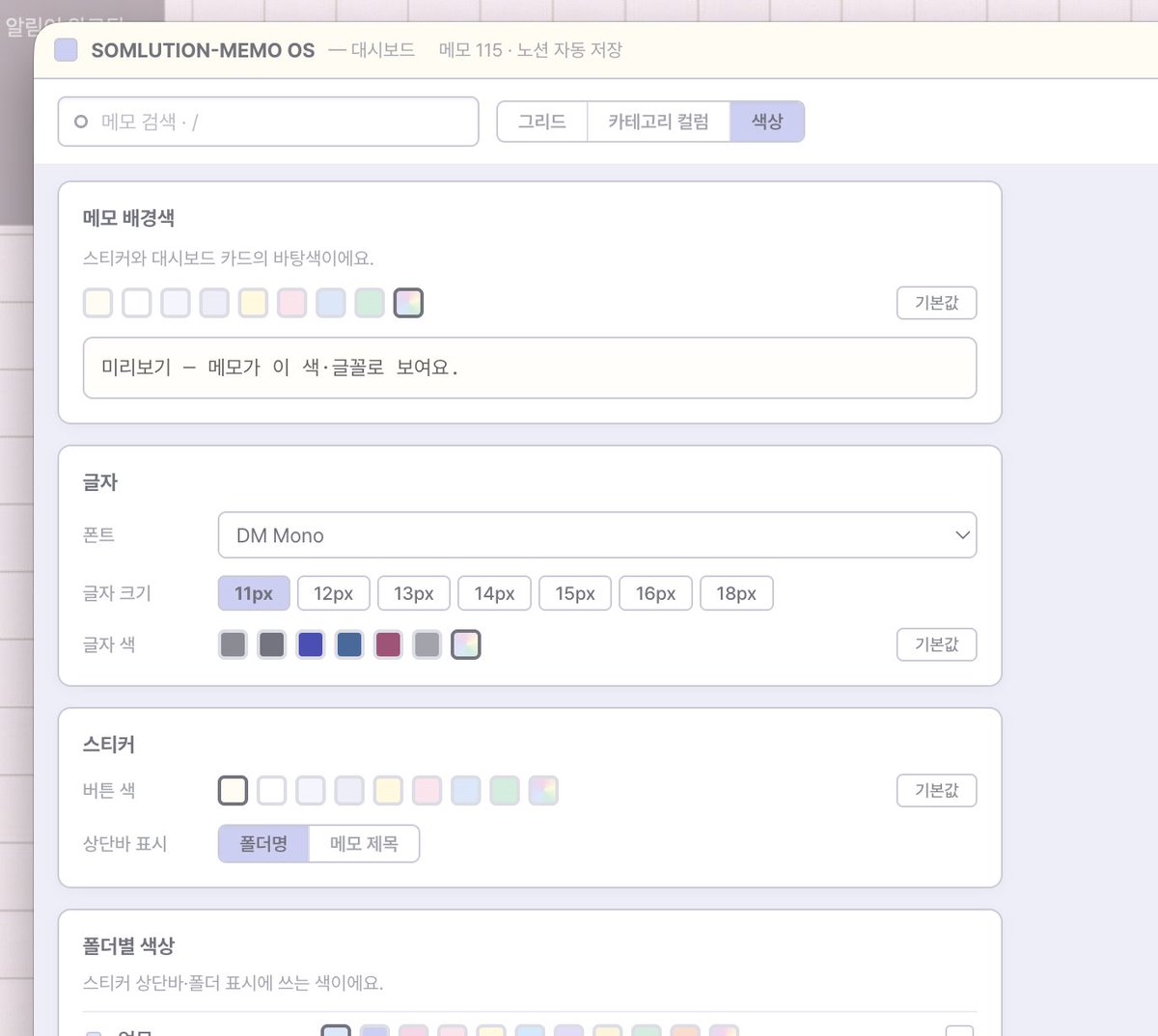This screenshot has height=1036, width=1158.
Task: Open the rainbow custom picker for 메모 배경색
Action: [408, 303]
